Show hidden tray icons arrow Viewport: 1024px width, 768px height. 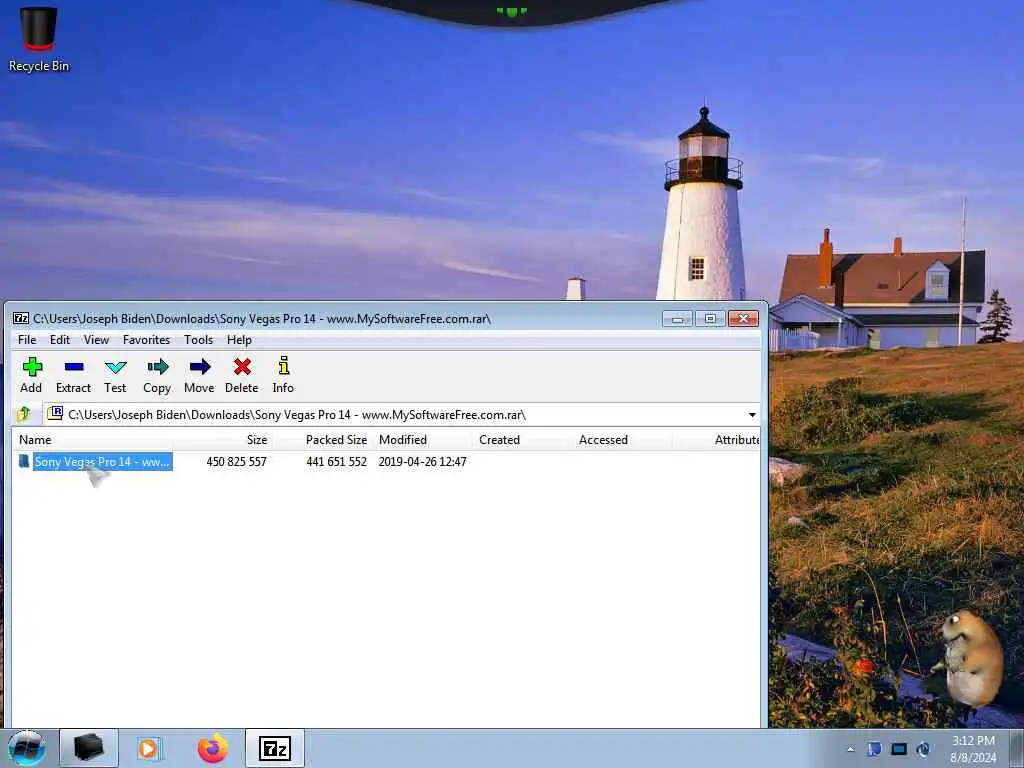(851, 750)
